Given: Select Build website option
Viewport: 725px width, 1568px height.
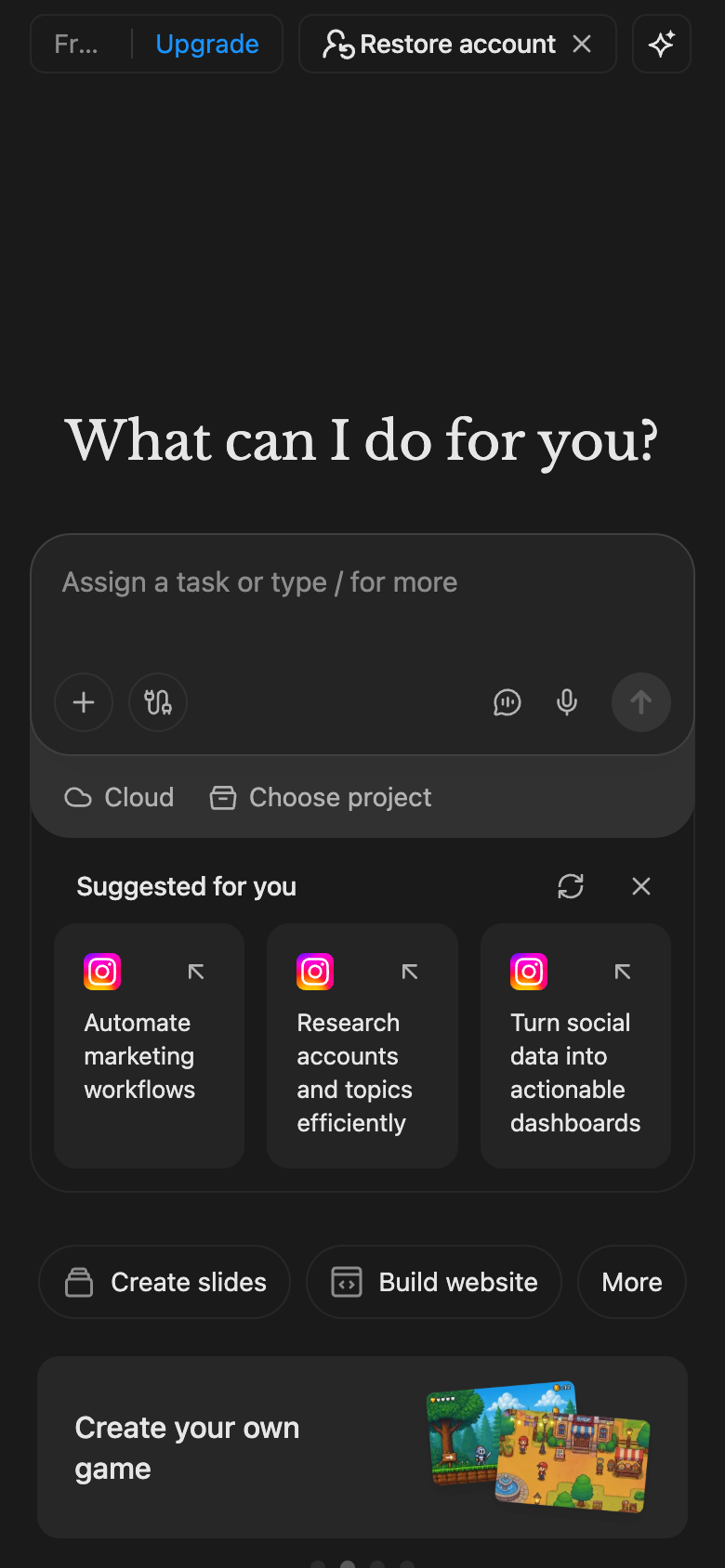Looking at the screenshot, I should [x=434, y=1282].
